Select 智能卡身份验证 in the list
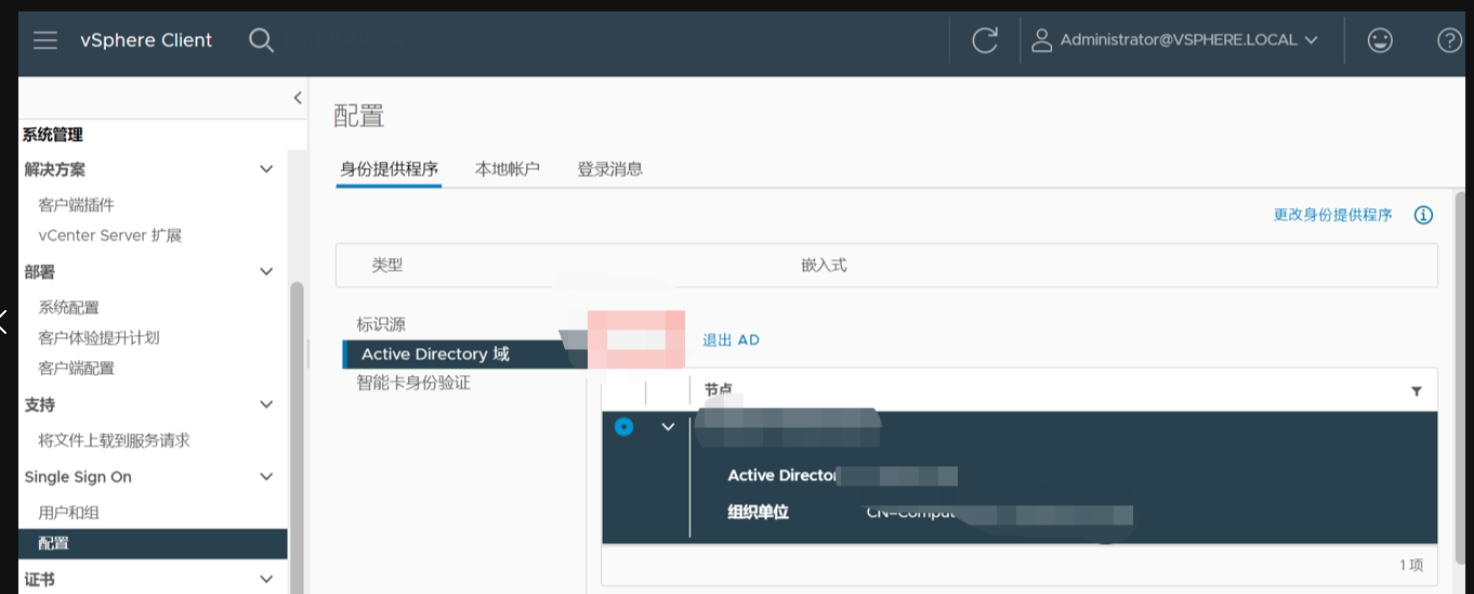1474x594 pixels. coord(413,383)
